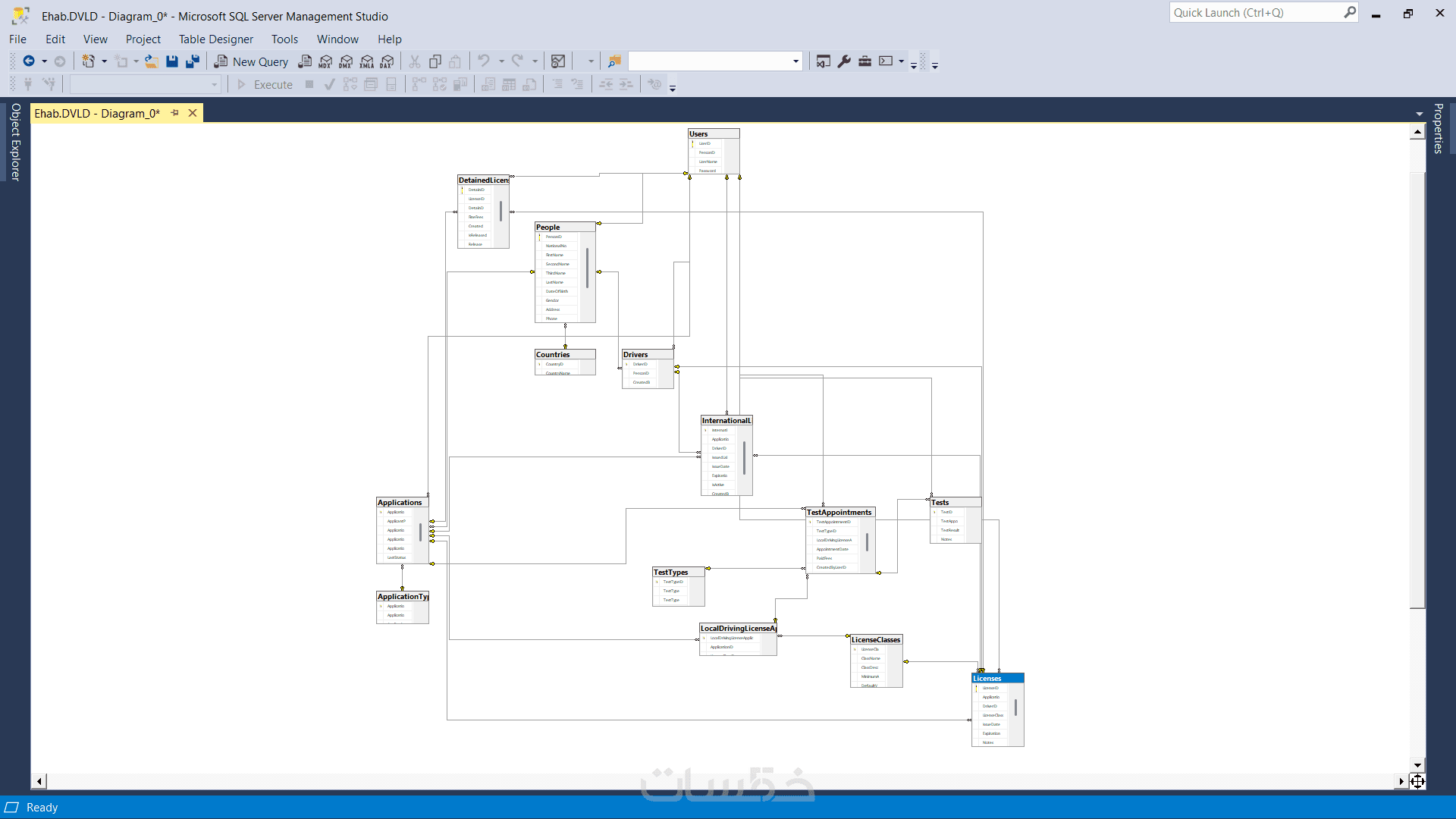
Task: Open the Tools menu
Action: pos(284,39)
